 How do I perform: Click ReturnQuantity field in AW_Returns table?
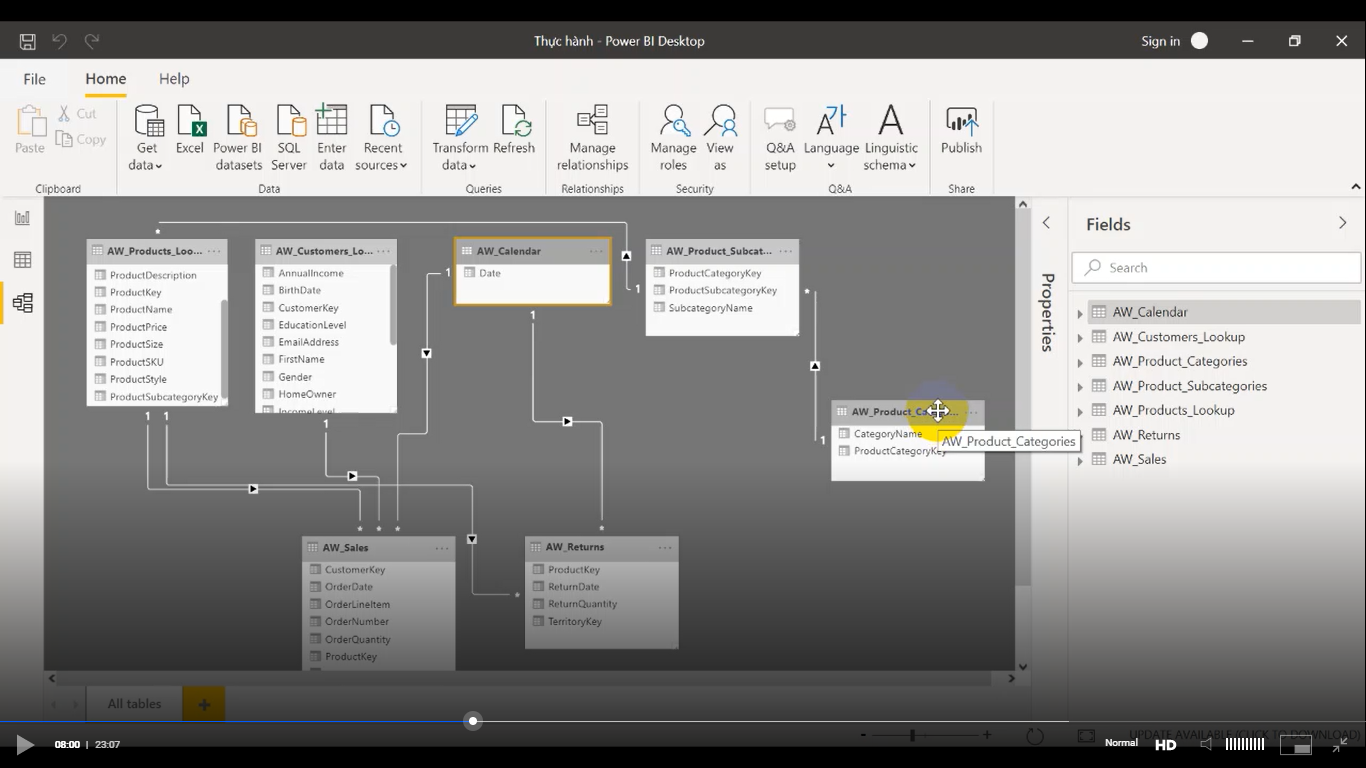pyautogui.click(x=582, y=604)
